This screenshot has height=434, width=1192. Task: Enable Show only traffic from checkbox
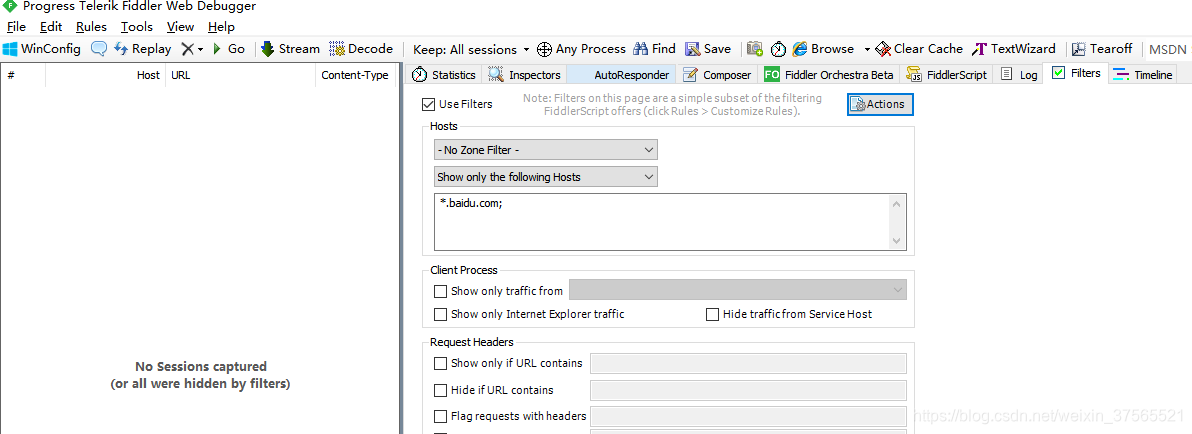440,291
